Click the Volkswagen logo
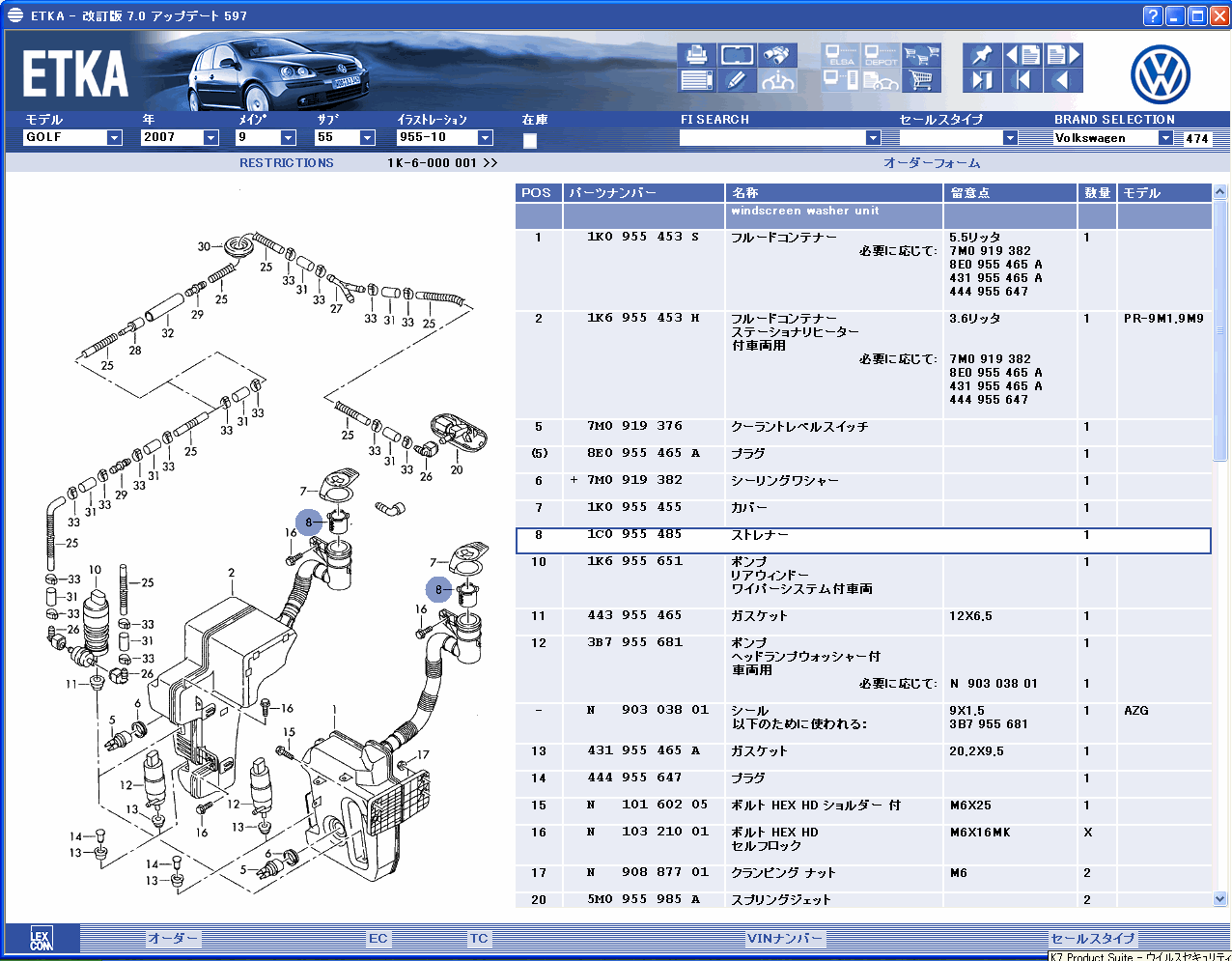 1161,75
